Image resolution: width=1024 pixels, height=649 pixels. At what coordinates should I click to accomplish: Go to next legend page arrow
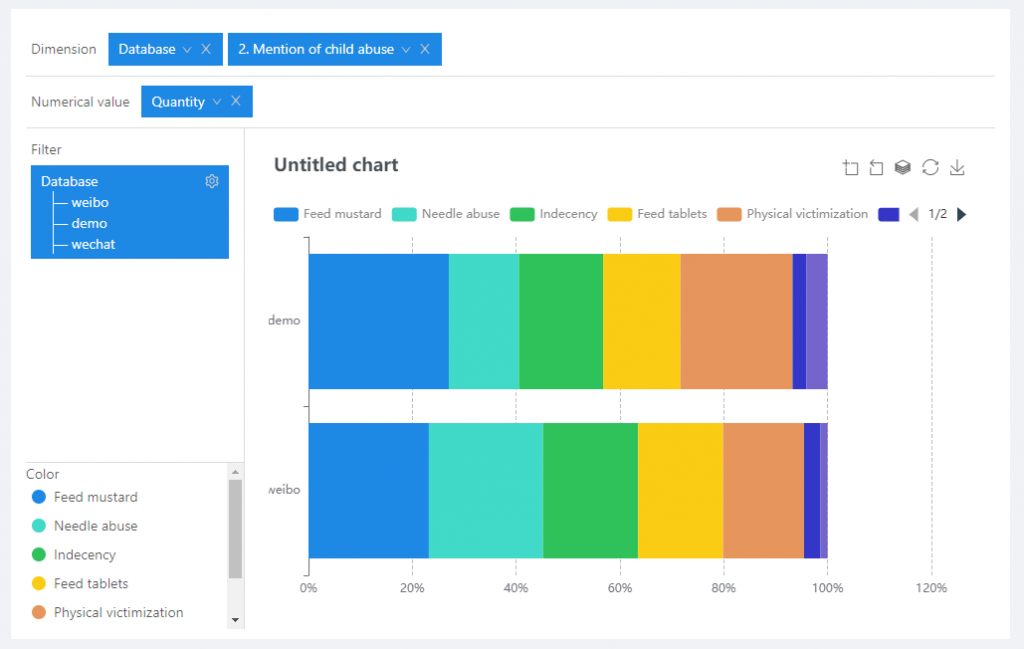pos(962,214)
